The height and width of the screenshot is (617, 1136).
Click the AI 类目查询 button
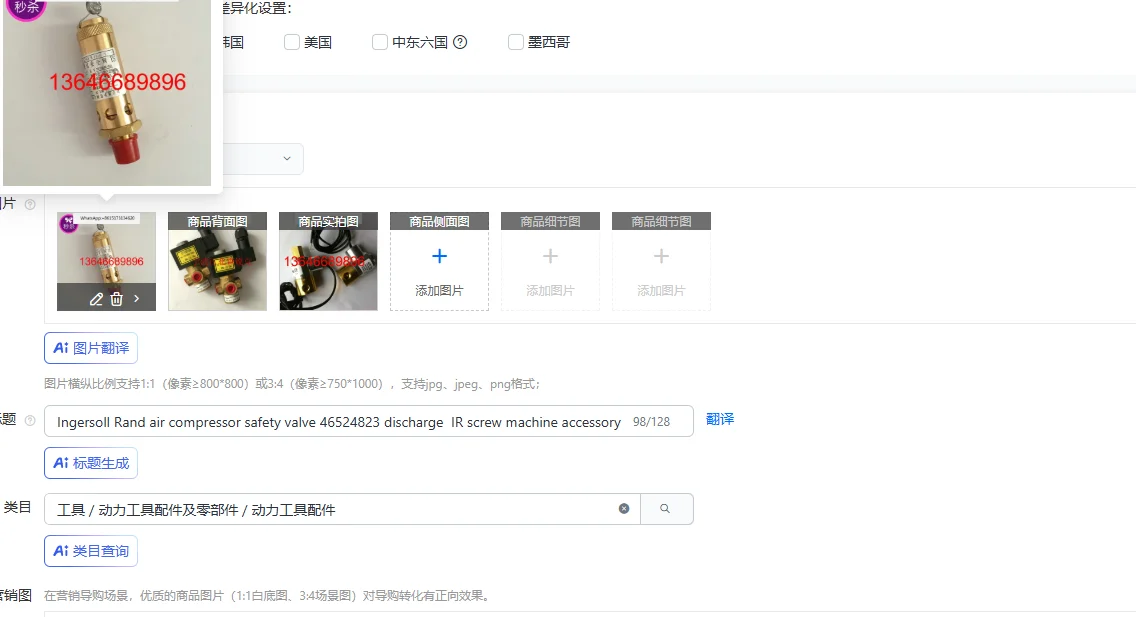click(x=91, y=551)
